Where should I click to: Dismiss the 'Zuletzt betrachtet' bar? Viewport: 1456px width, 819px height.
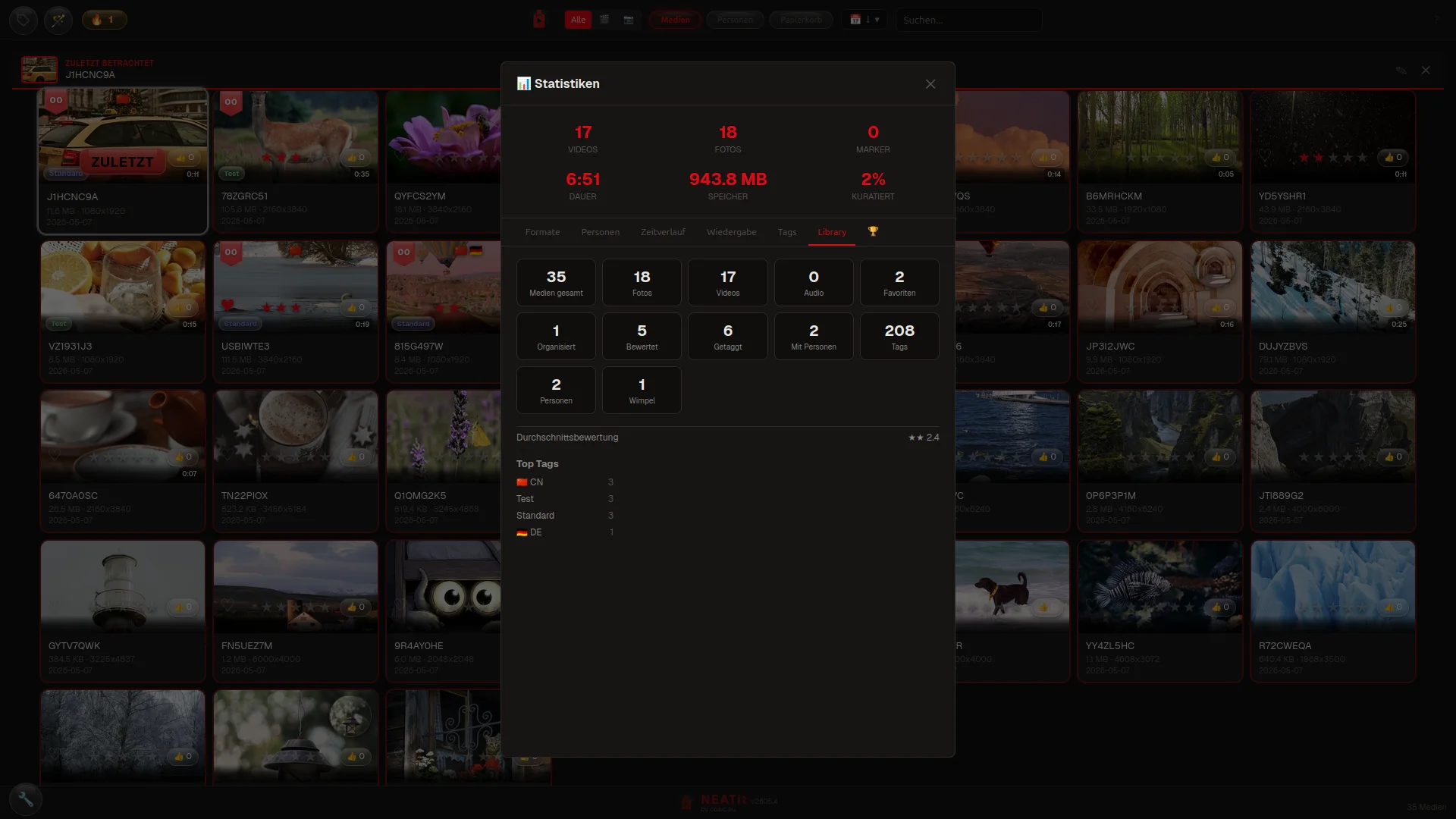coord(1426,70)
